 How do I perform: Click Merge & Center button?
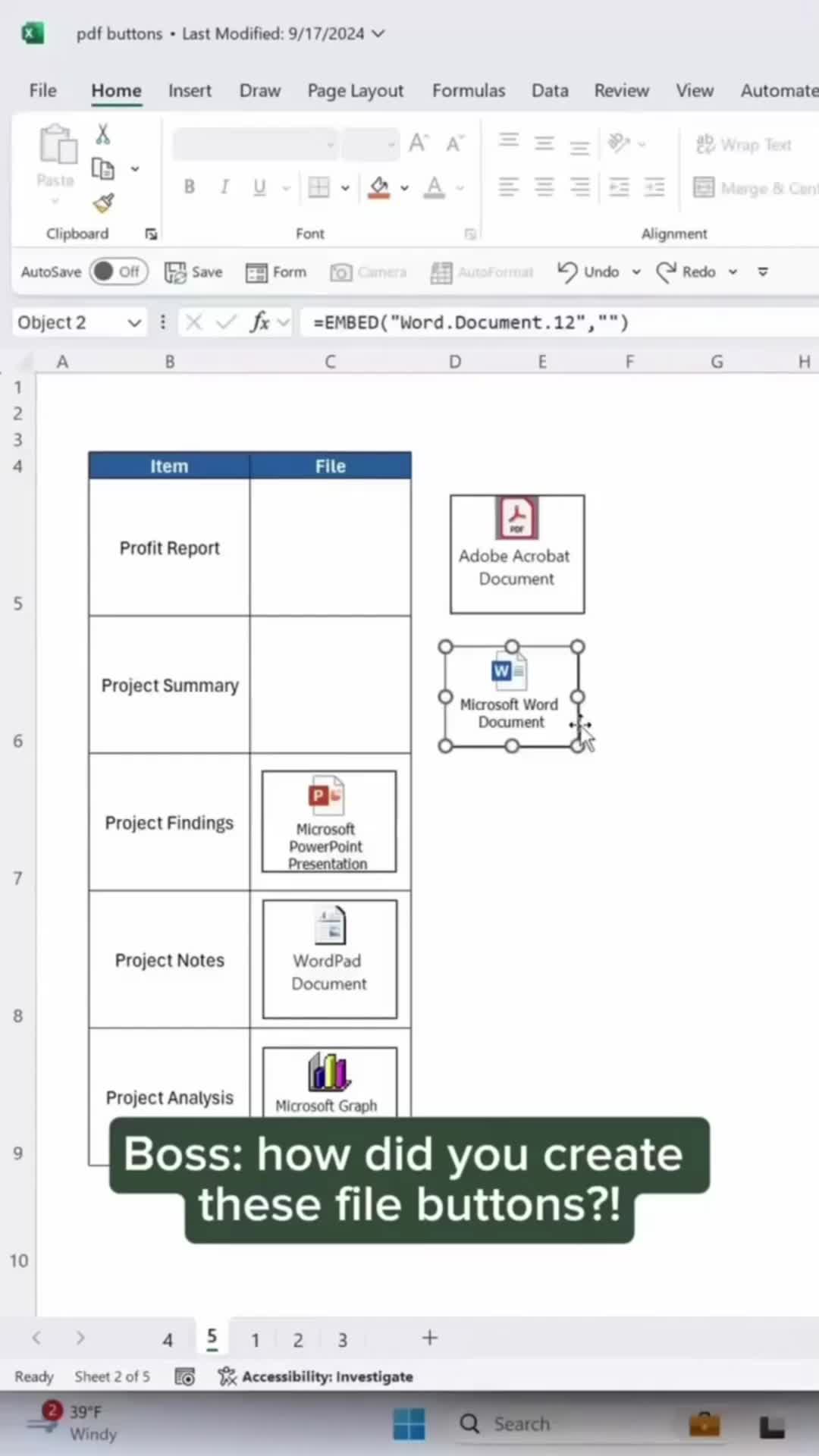tap(755, 187)
